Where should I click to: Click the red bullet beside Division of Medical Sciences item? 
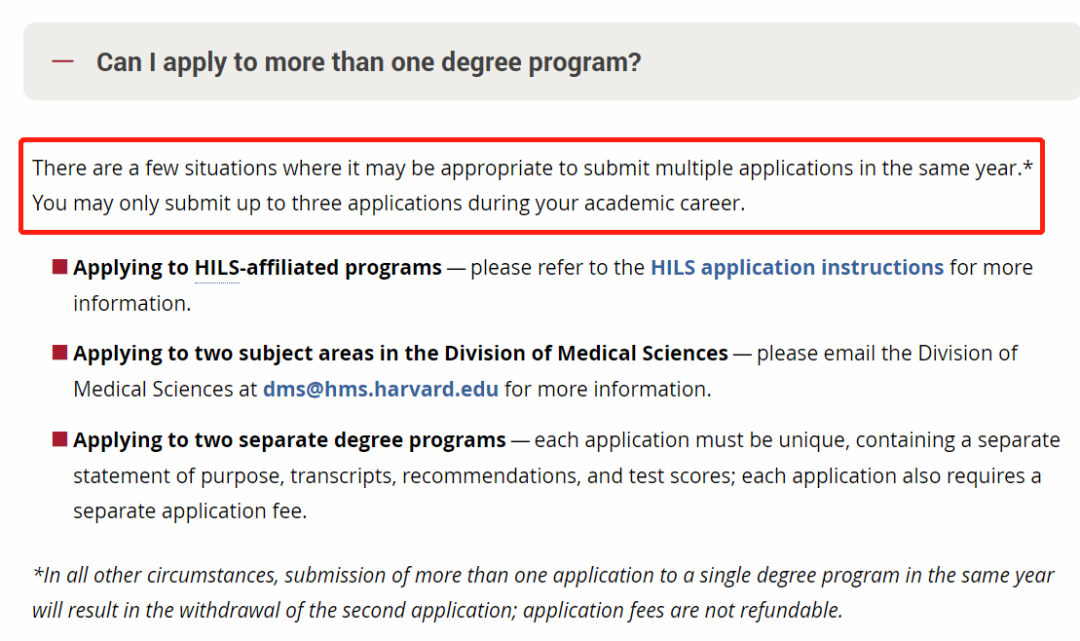(60, 353)
